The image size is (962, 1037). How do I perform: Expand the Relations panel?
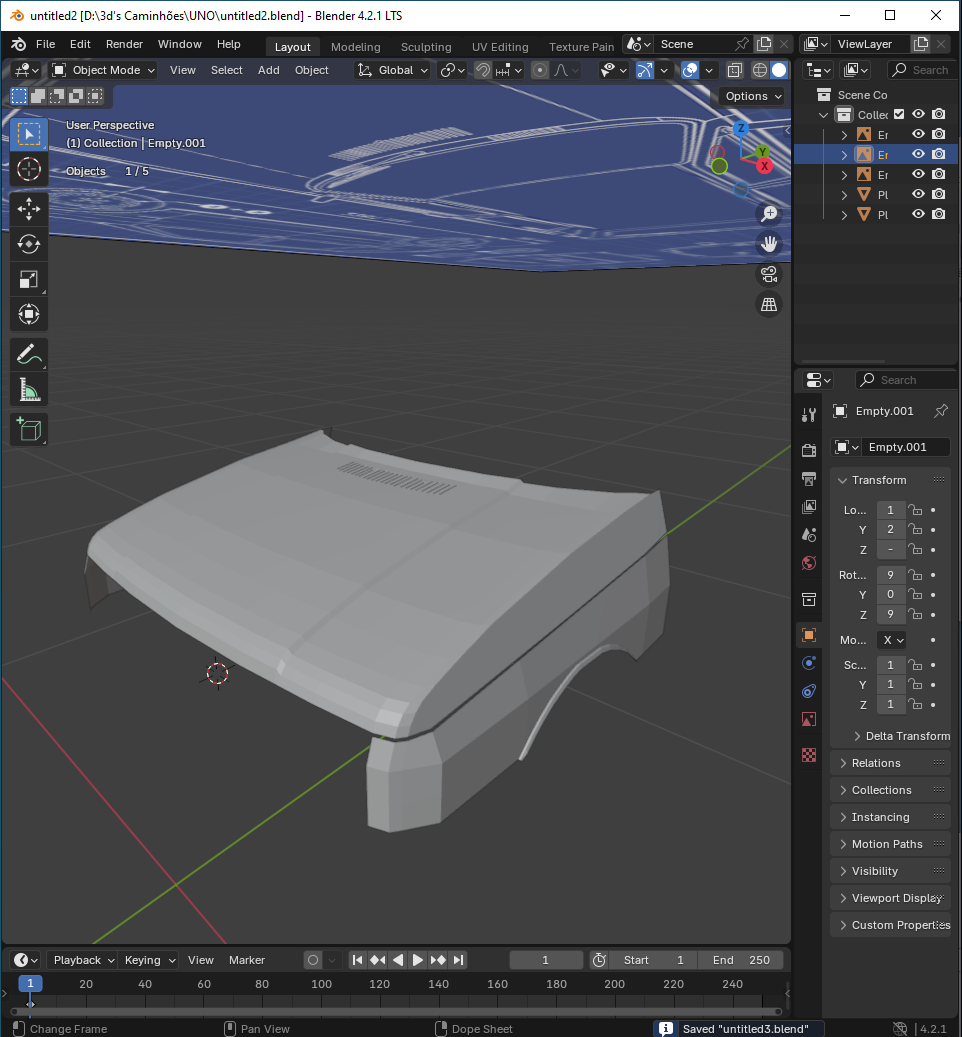[891, 763]
